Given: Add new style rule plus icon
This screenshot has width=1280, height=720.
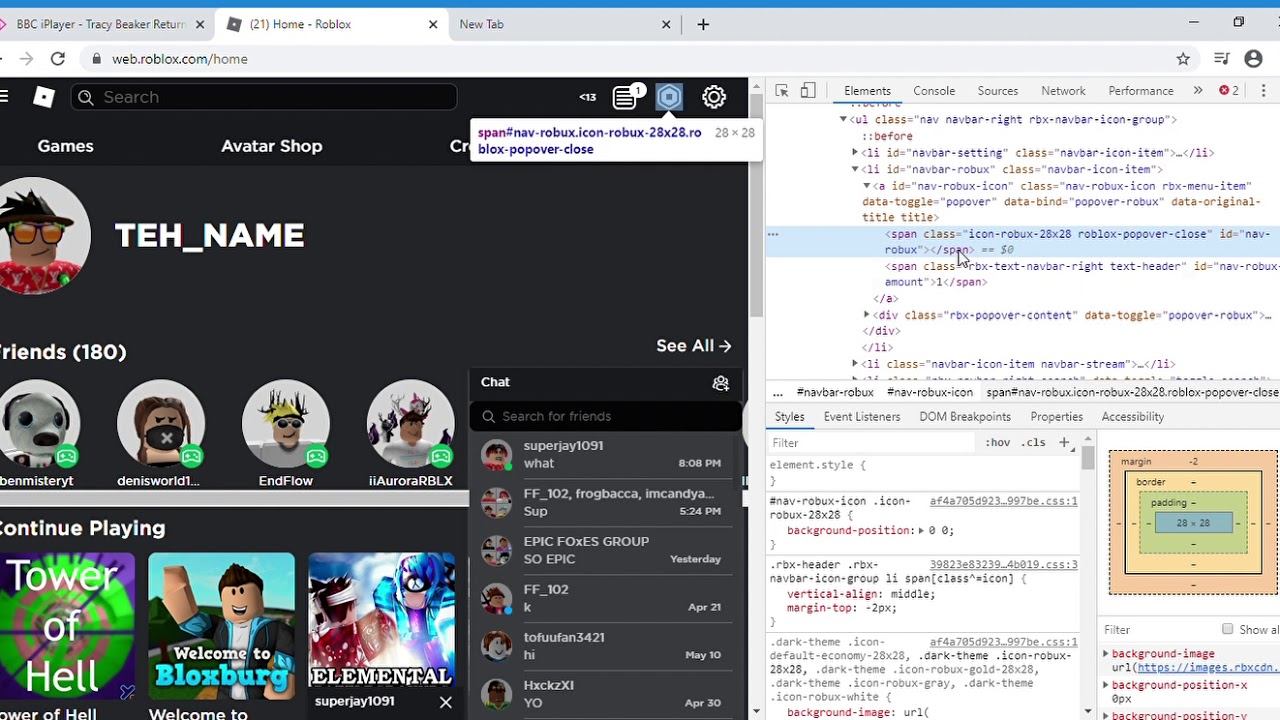Looking at the screenshot, I should (x=1064, y=442).
